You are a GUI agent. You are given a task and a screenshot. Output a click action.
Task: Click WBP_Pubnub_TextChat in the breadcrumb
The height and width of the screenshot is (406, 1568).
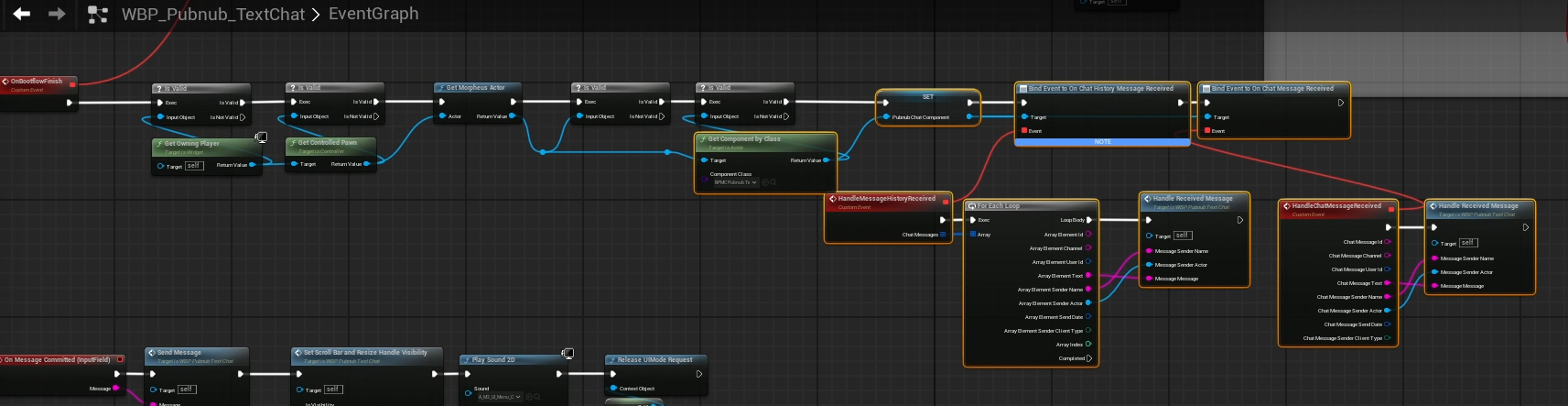[x=212, y=14]
